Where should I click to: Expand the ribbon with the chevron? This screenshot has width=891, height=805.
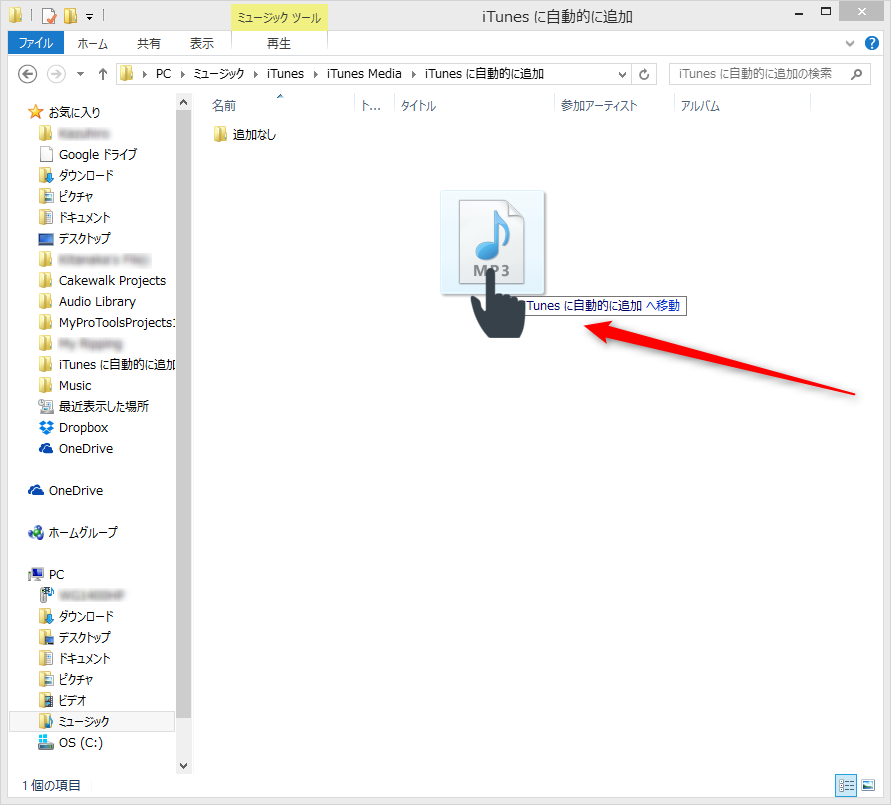click(x=850, y=43)
